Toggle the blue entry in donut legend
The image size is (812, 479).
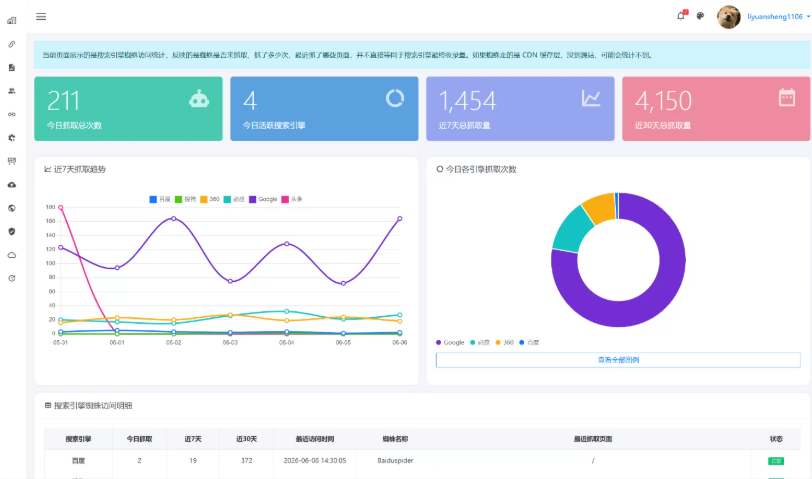tap(529, 342)
